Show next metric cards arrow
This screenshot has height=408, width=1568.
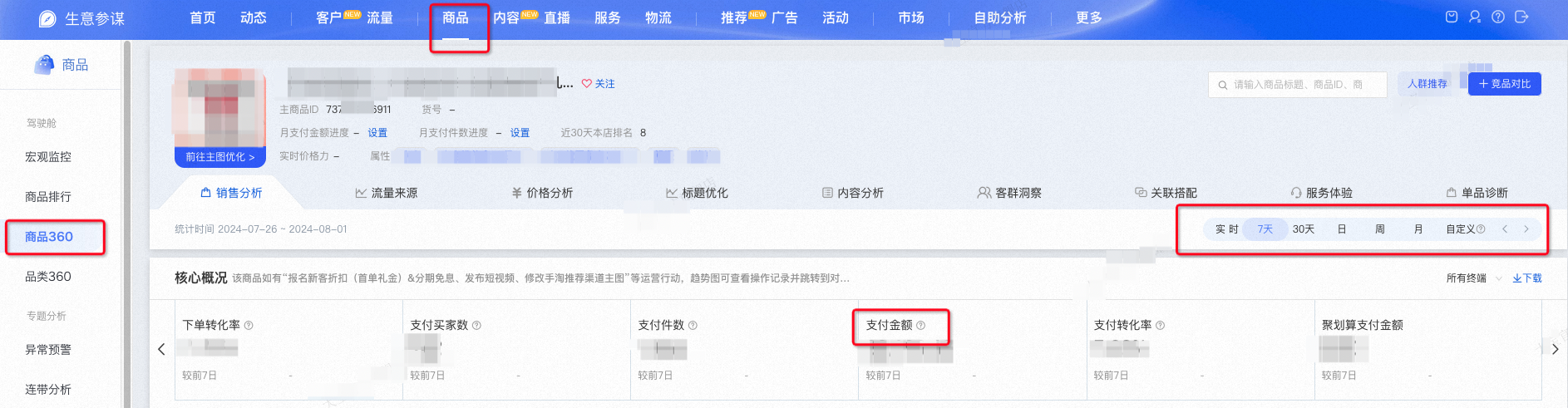coord(1555,349)
